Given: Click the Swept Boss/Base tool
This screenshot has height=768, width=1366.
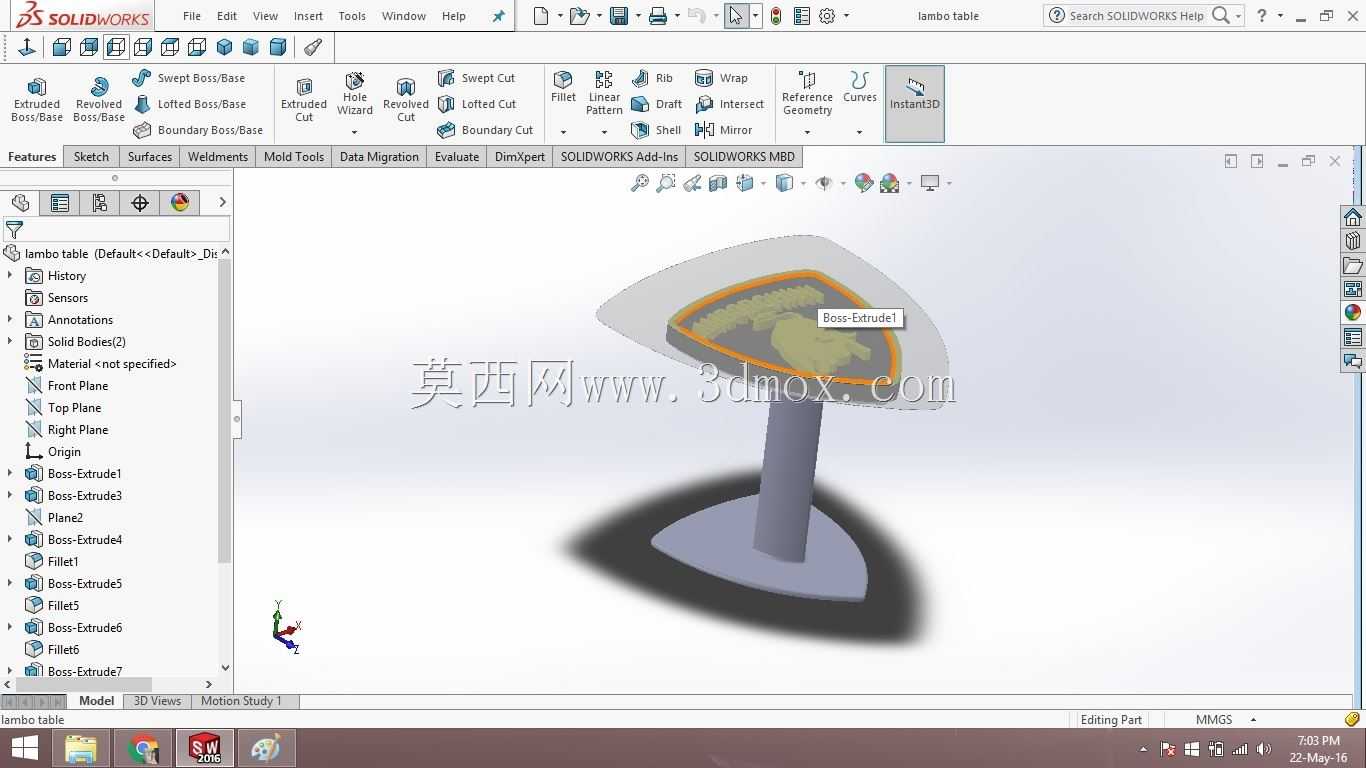Looking at the screenshot, I should pos(188,78).
